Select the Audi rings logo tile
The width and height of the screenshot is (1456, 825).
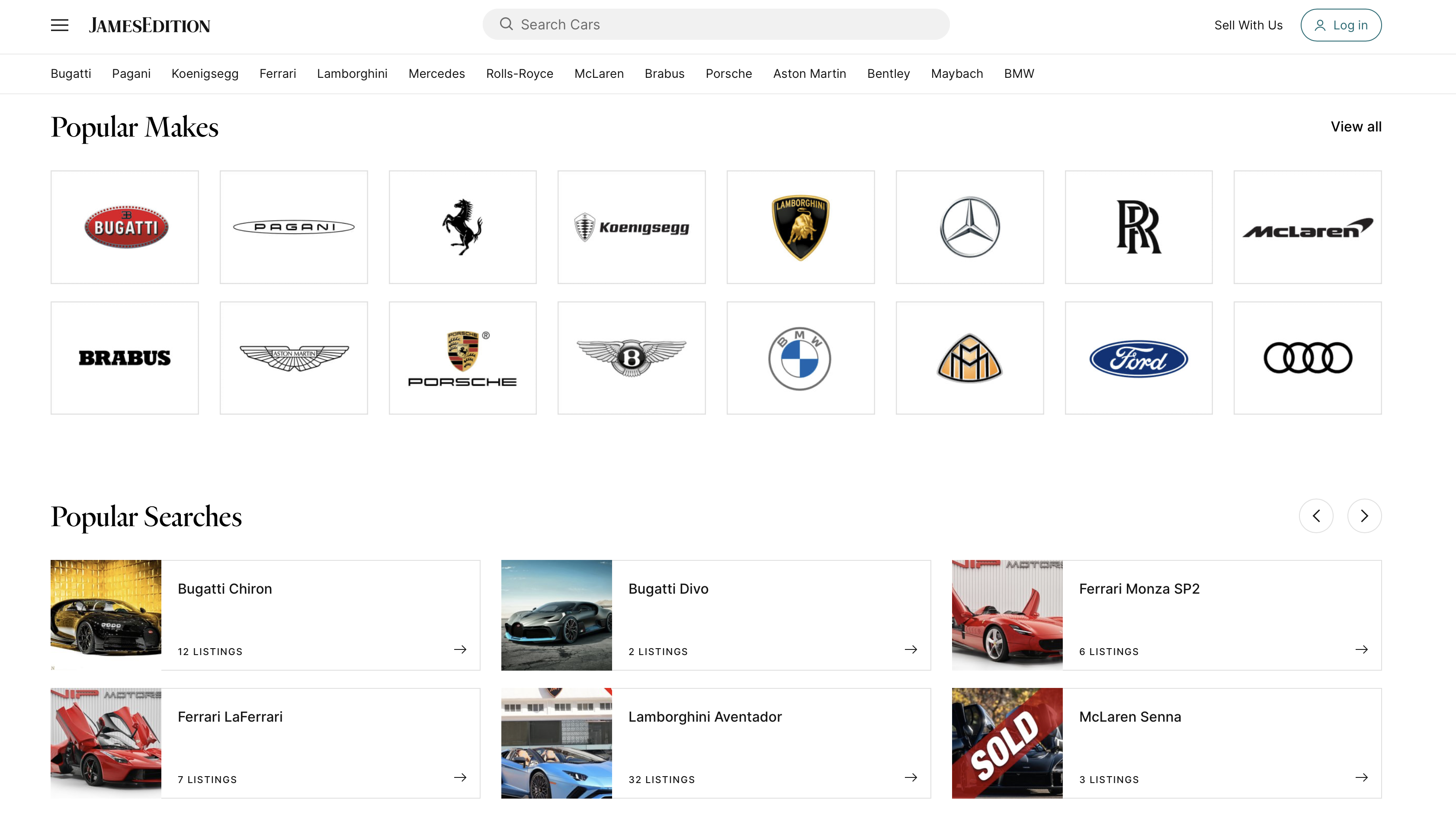[1308, 358]
